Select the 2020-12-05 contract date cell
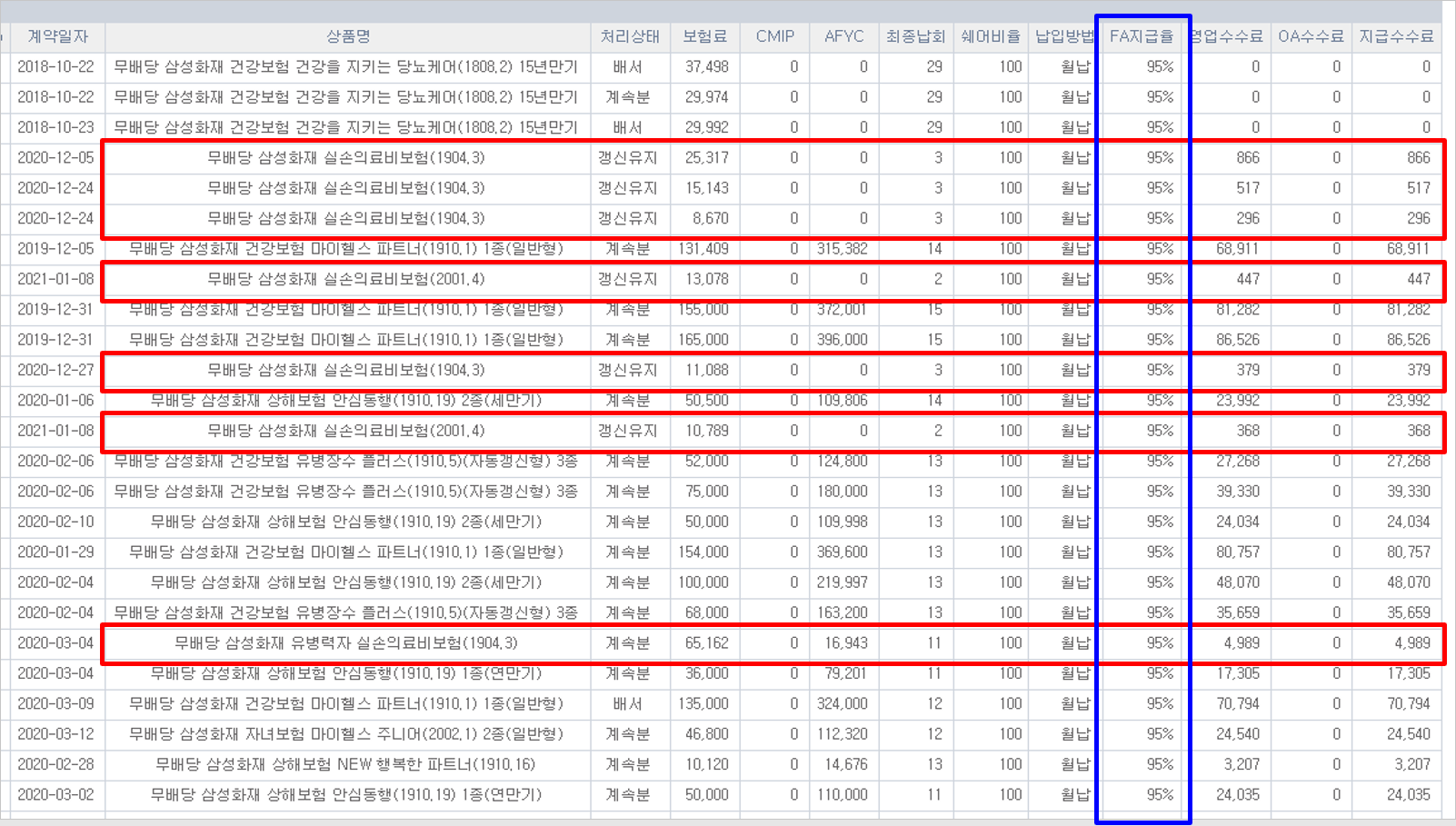The image size is (1456, 826). click(55, 158)
